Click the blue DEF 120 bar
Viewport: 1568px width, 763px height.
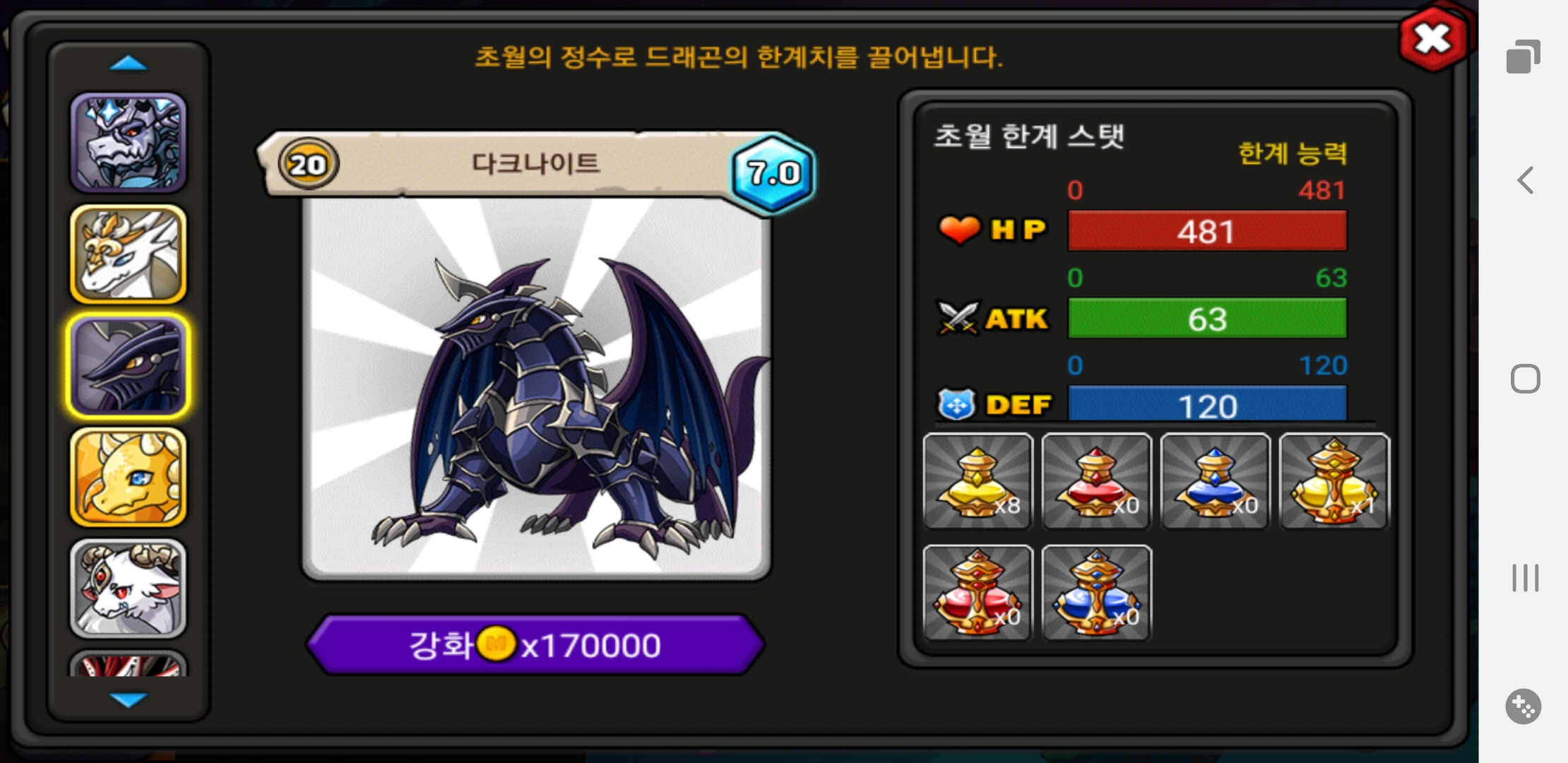click(1207, 405)
